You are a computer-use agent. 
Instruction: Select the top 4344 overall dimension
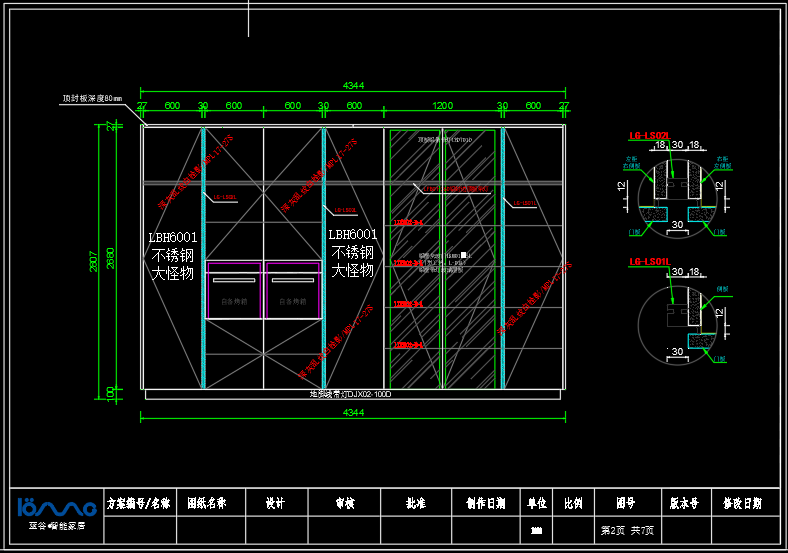tap(354, 86)
